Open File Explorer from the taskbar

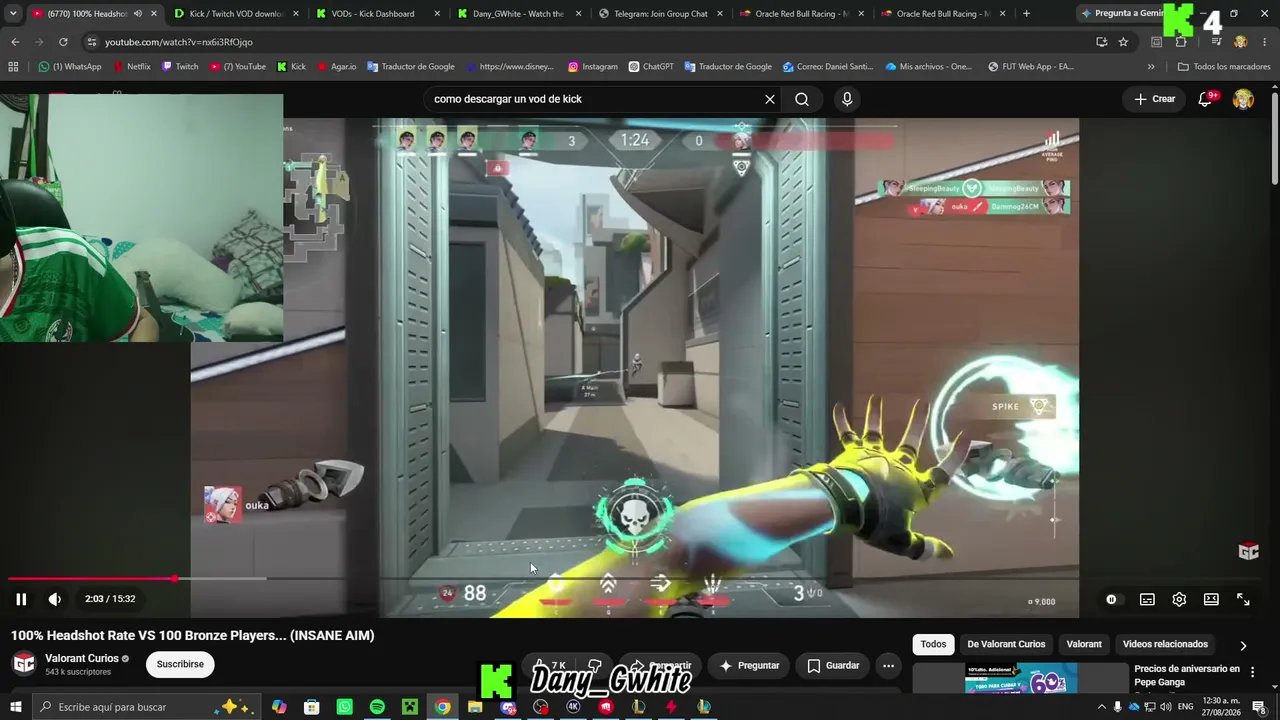[475, 707]
